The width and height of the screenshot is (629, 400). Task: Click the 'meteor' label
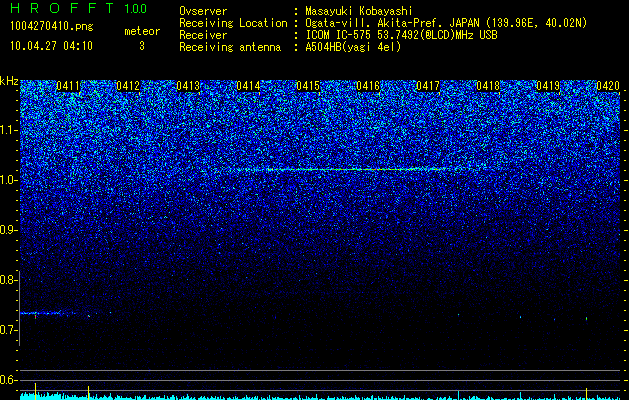click(142, 31)
